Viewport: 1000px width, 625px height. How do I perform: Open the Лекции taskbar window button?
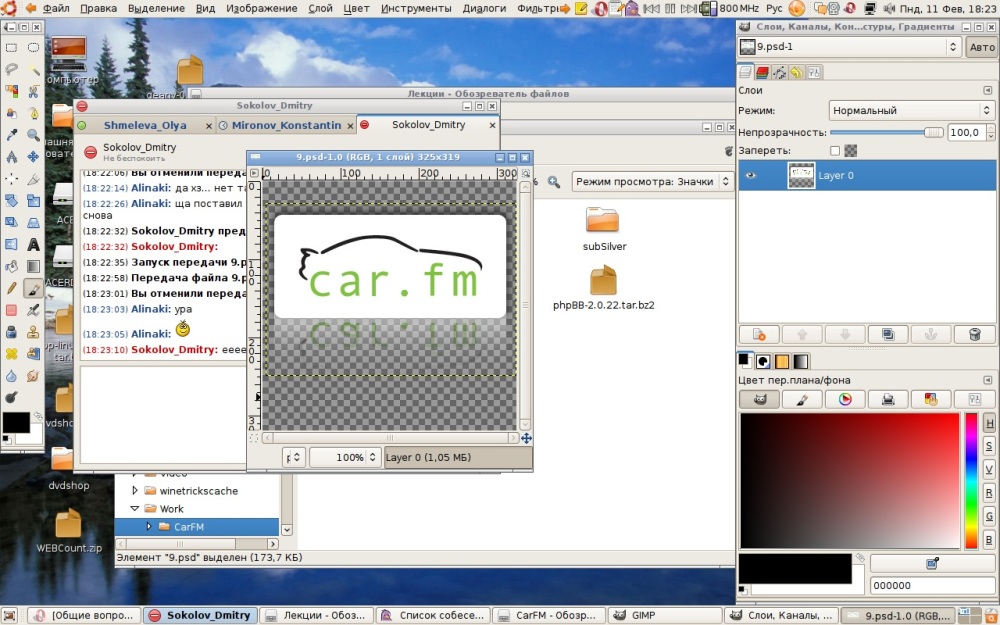pyautogui.click(x=315, y=615)
